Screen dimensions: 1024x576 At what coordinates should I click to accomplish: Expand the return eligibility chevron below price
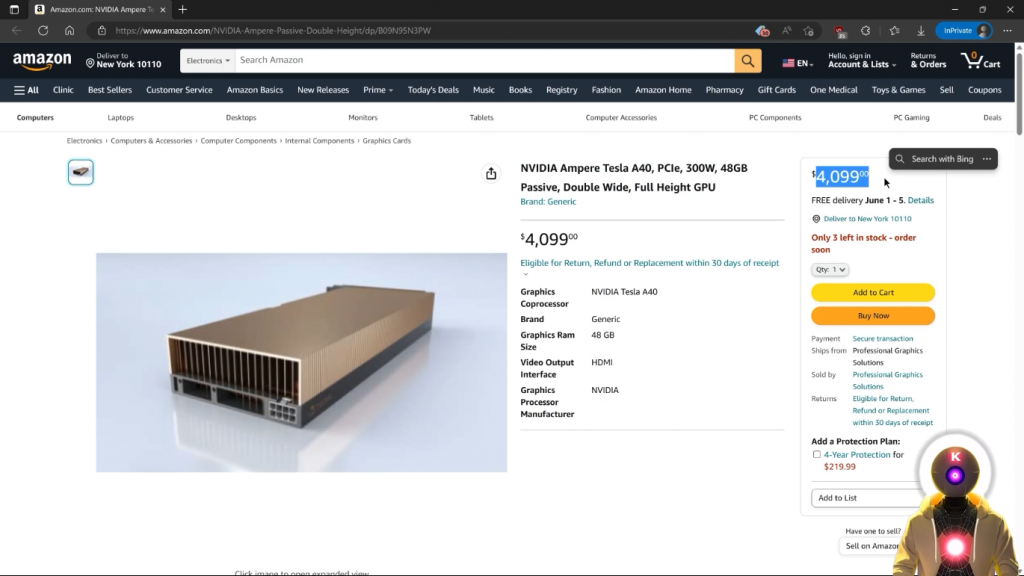525,274
